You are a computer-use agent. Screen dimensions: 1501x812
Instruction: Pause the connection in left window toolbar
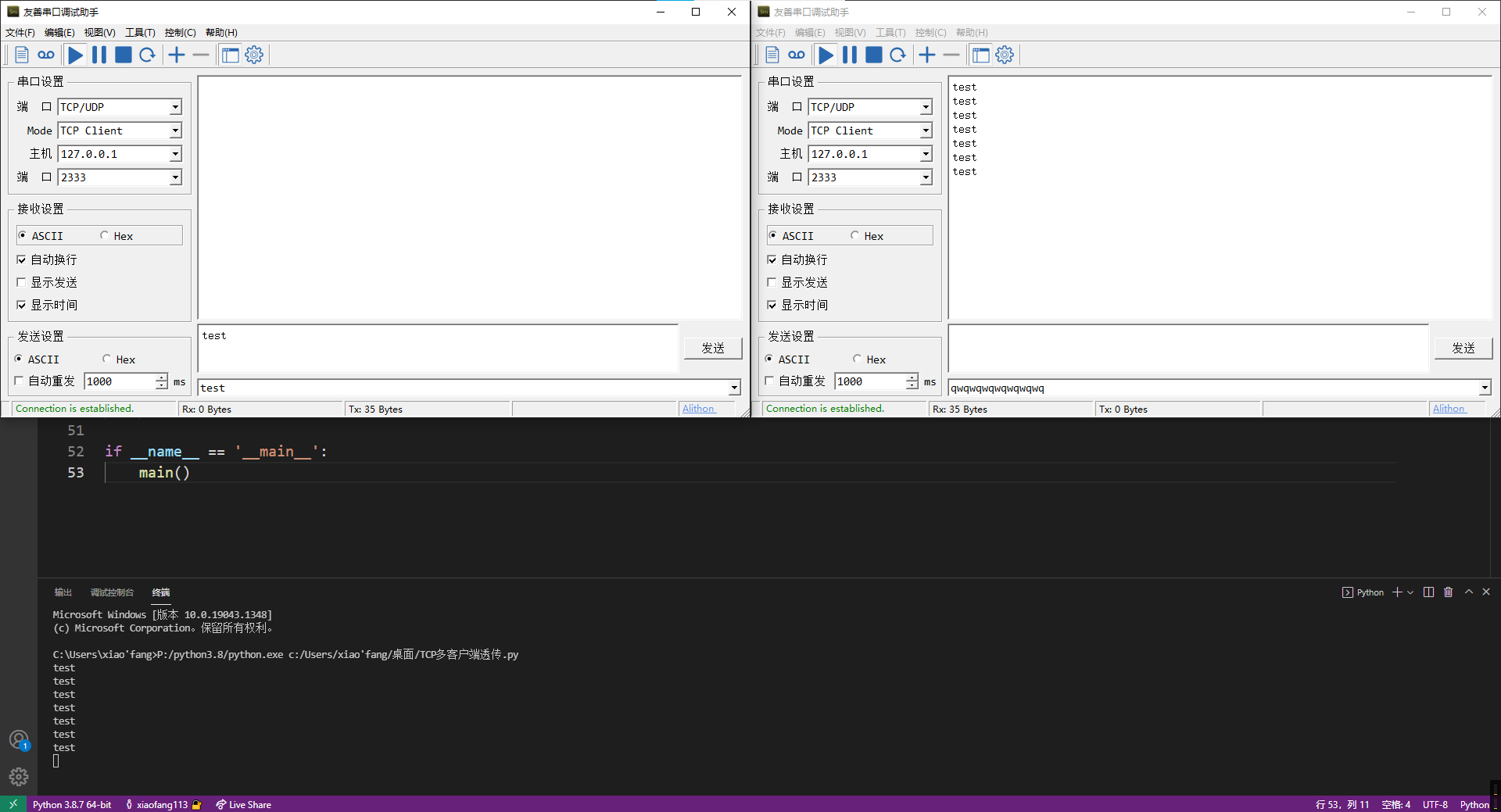tap(99, 55)
